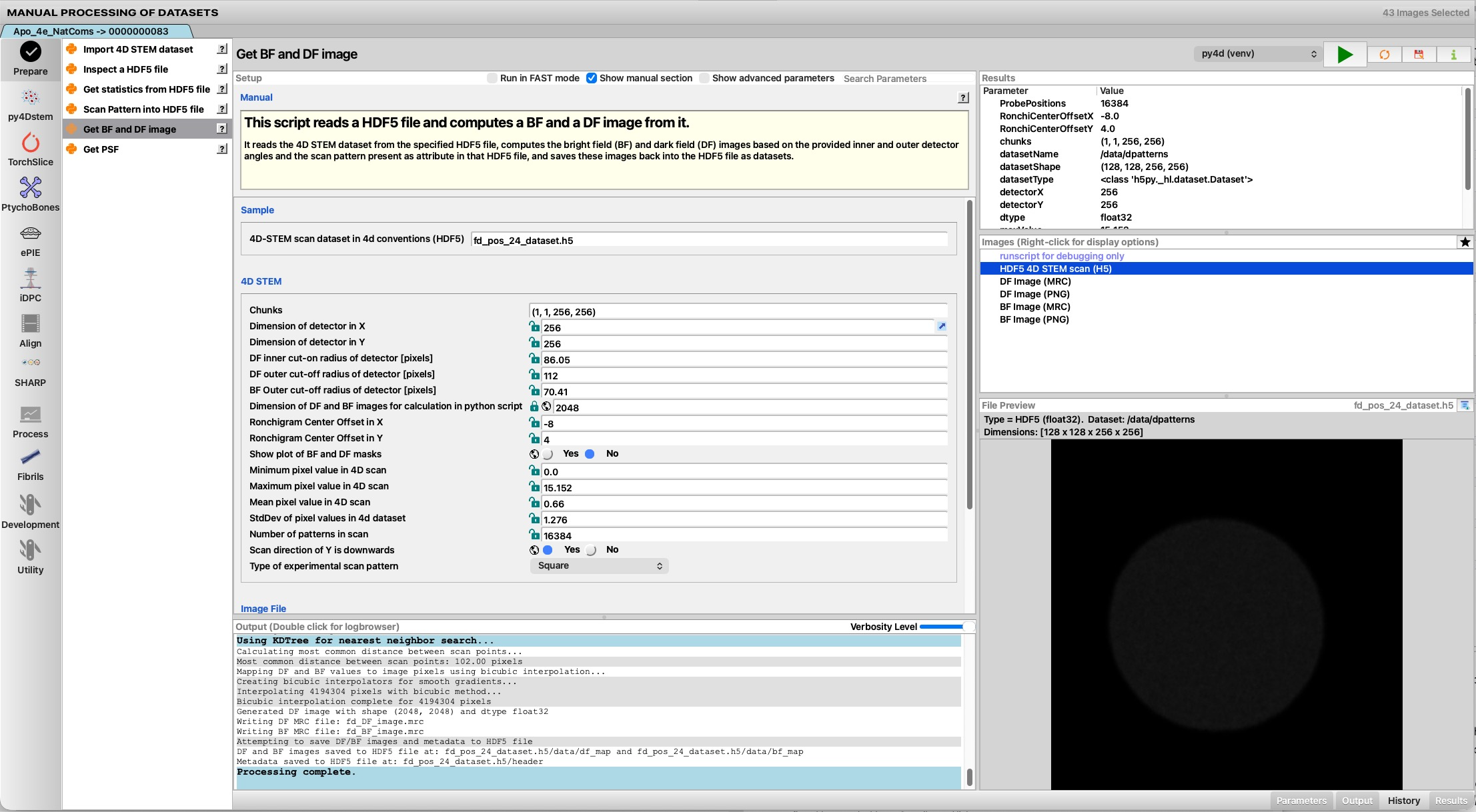This screenshot has width=1476, height=812.
Task: Open the SHARP module
Action: coord(31,373)
